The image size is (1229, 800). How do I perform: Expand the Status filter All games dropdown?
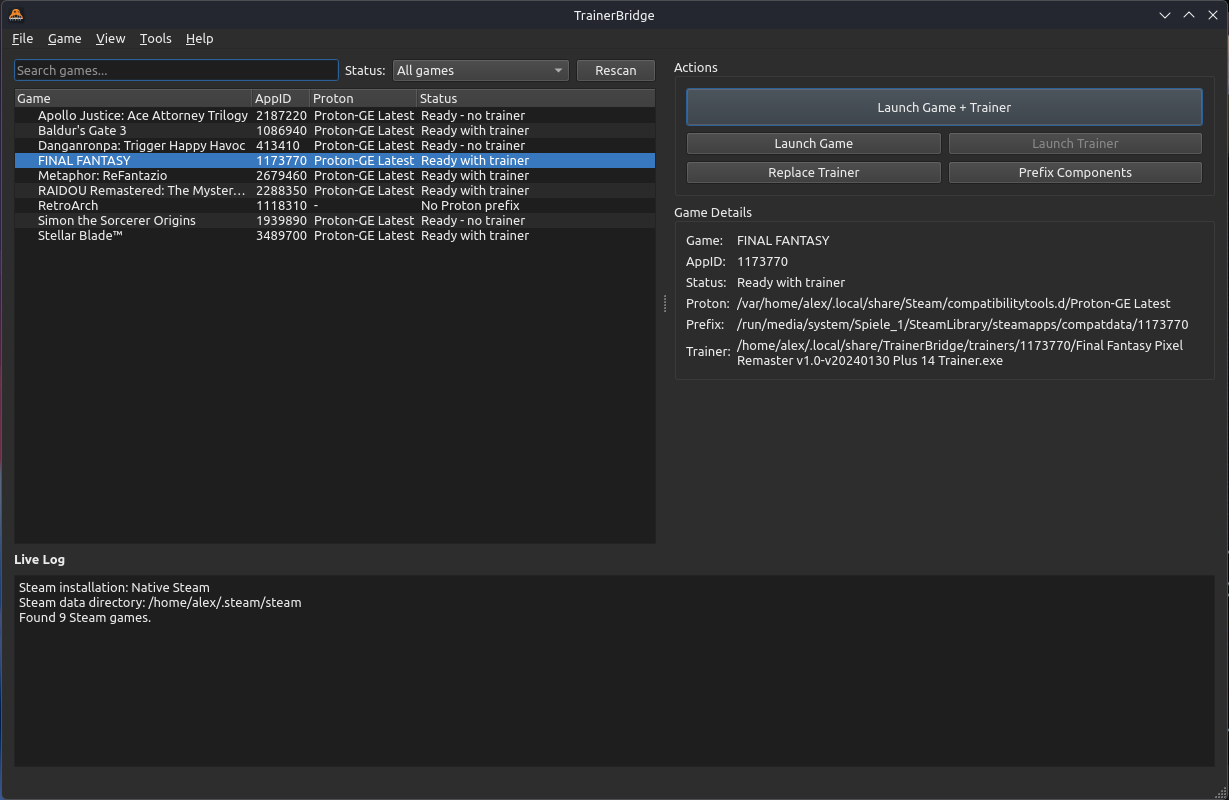pos(480,70)
